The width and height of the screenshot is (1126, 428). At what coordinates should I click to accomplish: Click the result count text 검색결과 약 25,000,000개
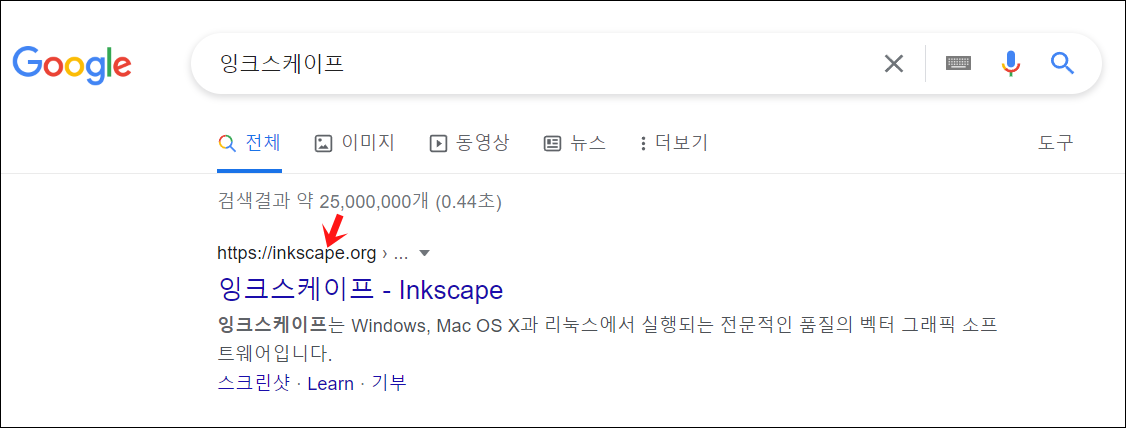pos(323,201)
